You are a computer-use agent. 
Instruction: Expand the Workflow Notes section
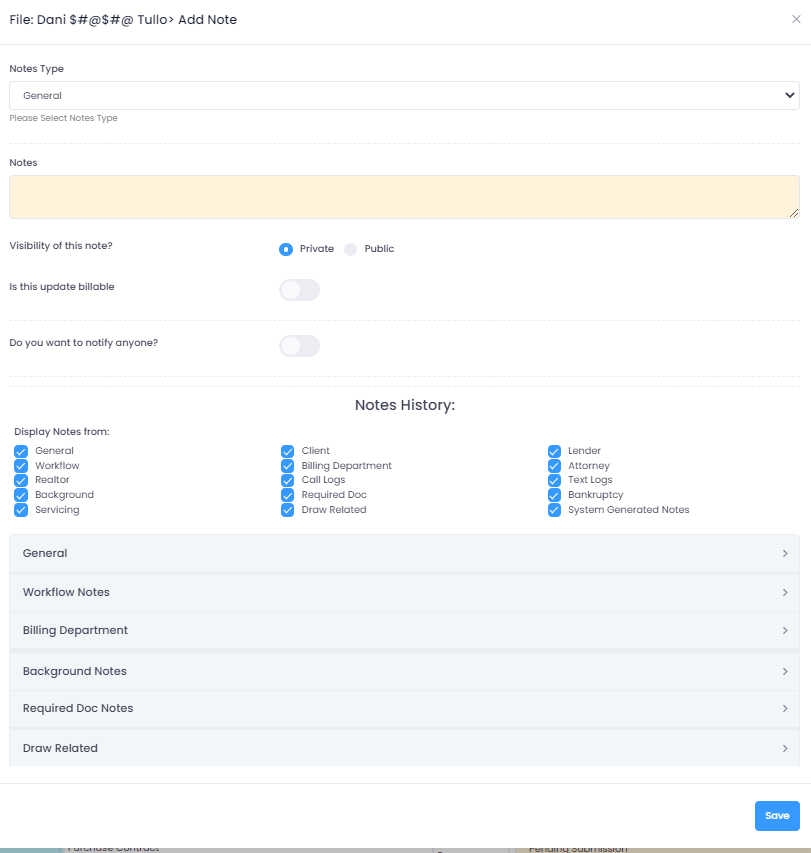[405, 592]
